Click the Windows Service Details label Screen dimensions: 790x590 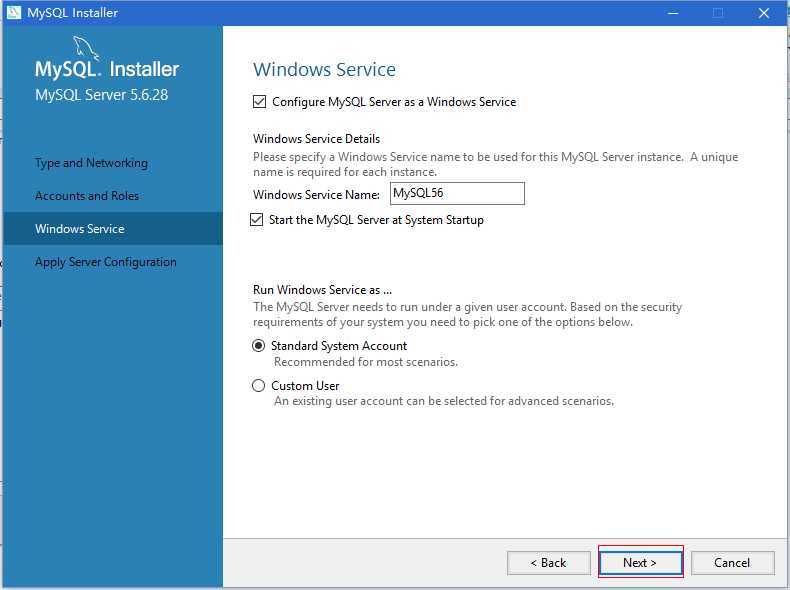pos(316,139)
